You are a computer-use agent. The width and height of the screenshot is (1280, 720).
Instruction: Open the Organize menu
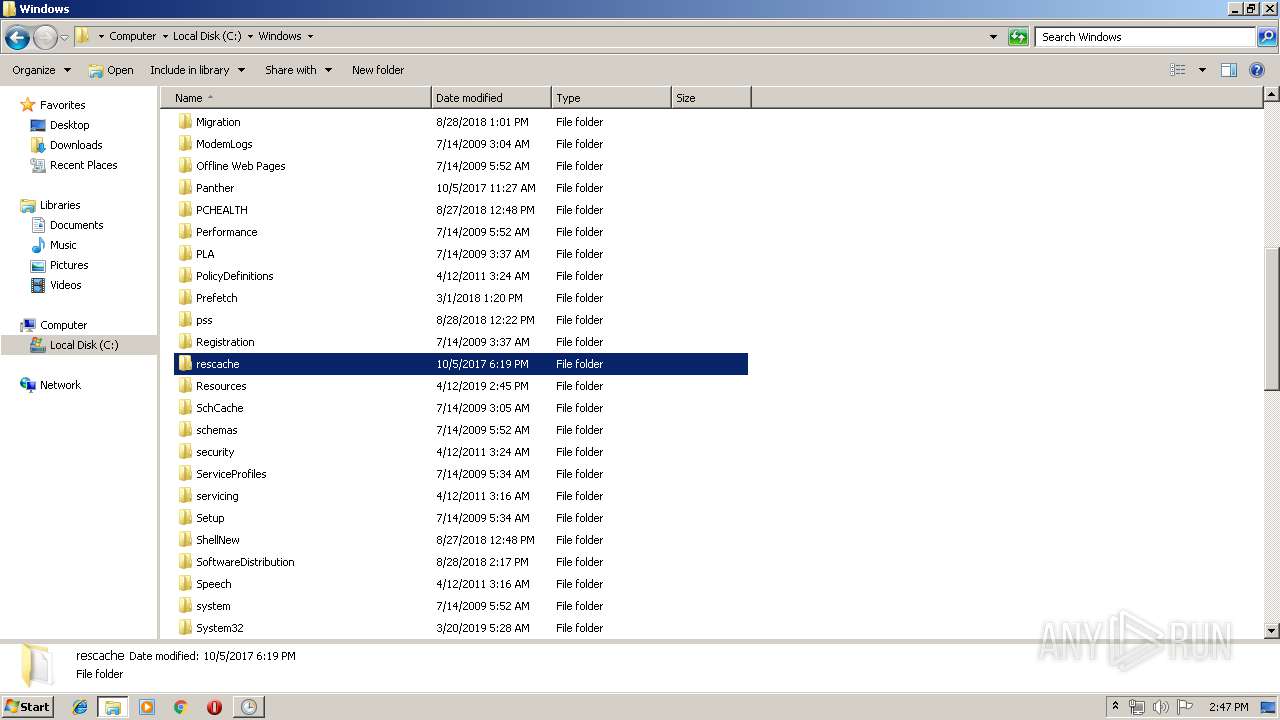pos(41,70)
